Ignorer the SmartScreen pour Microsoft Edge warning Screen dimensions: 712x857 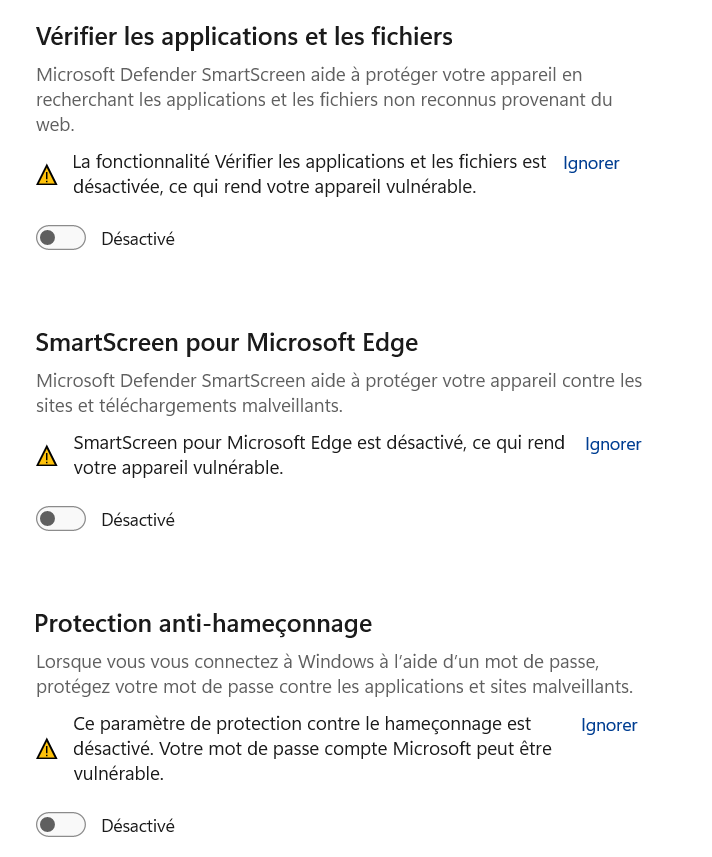pos(613,444)
